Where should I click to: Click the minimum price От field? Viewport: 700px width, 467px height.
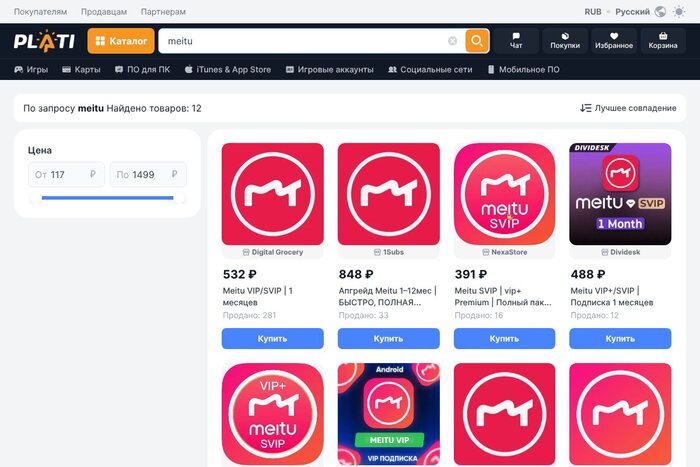coord(66,175)
